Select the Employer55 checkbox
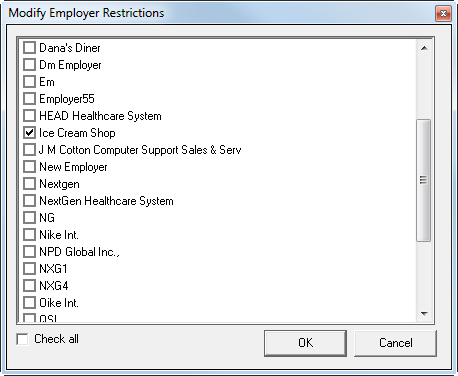The image size is (458, 376). pos(29,99)
